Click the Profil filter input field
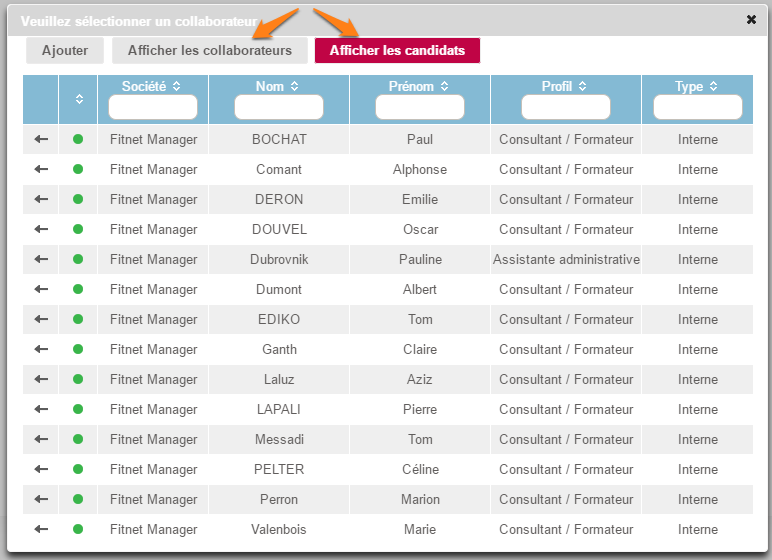772x560 pixels. coord(565,107)
